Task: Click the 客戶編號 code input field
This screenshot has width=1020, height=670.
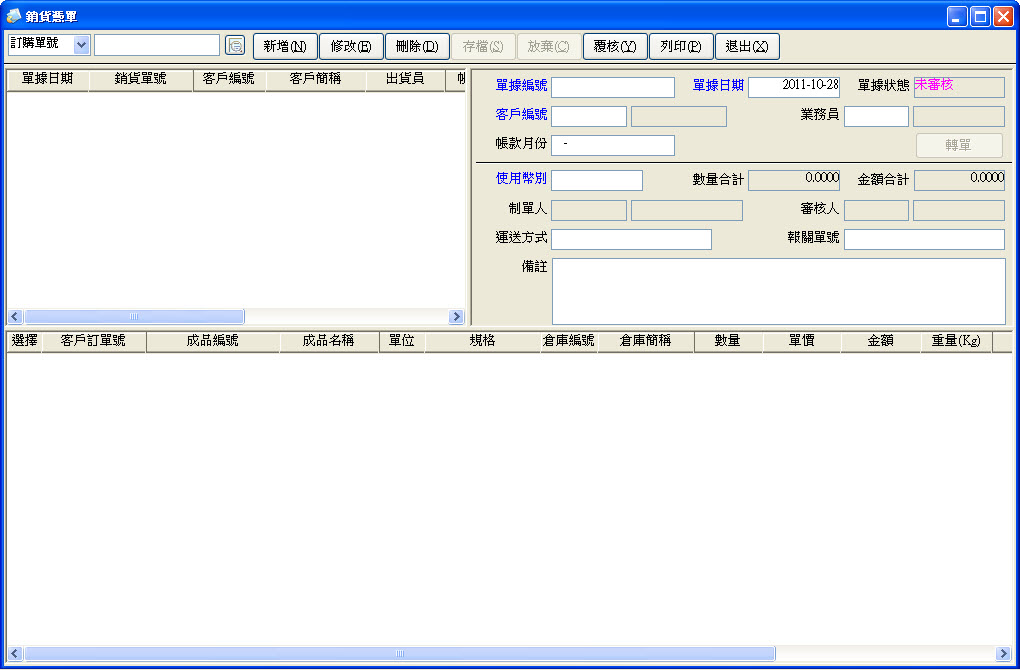Action: pyautogui.click(x=589, y=116)
